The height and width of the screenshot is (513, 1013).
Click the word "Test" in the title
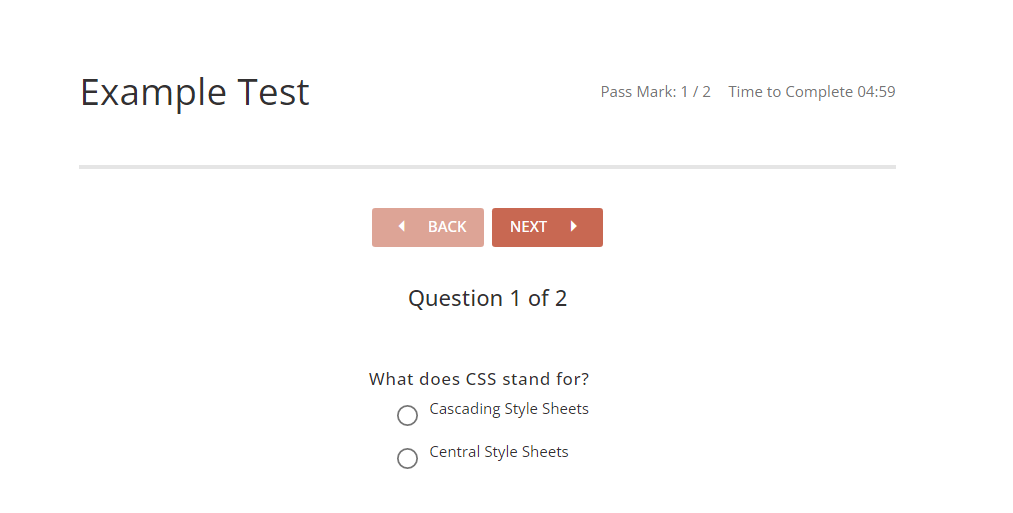(273, 92)
